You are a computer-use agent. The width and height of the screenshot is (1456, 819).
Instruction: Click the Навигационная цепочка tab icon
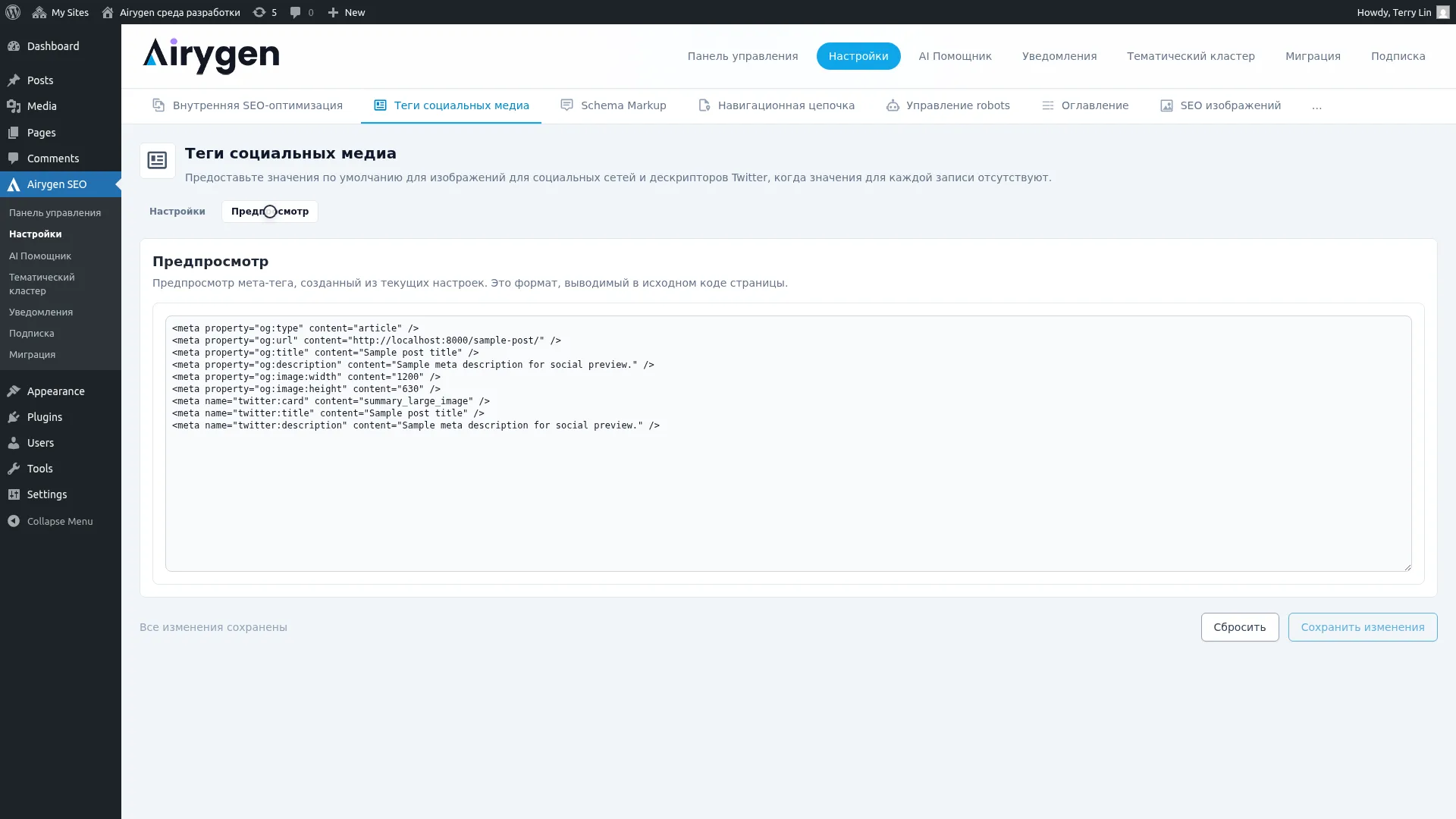[x=704, y=105]
